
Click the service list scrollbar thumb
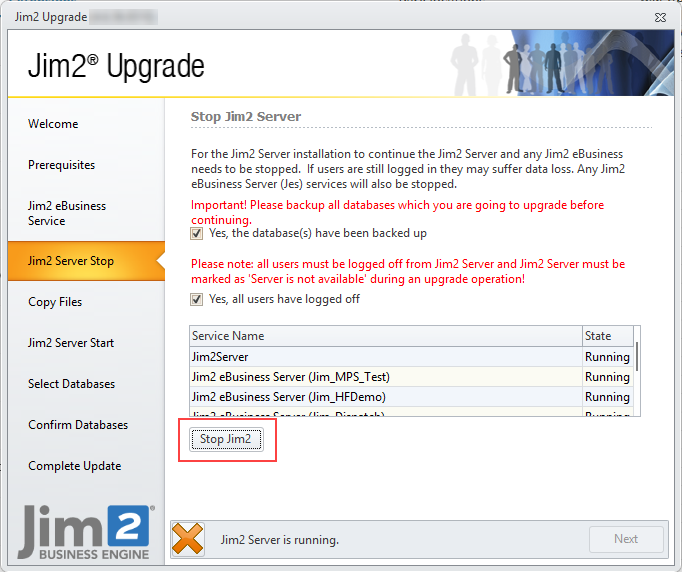point(637,356)
